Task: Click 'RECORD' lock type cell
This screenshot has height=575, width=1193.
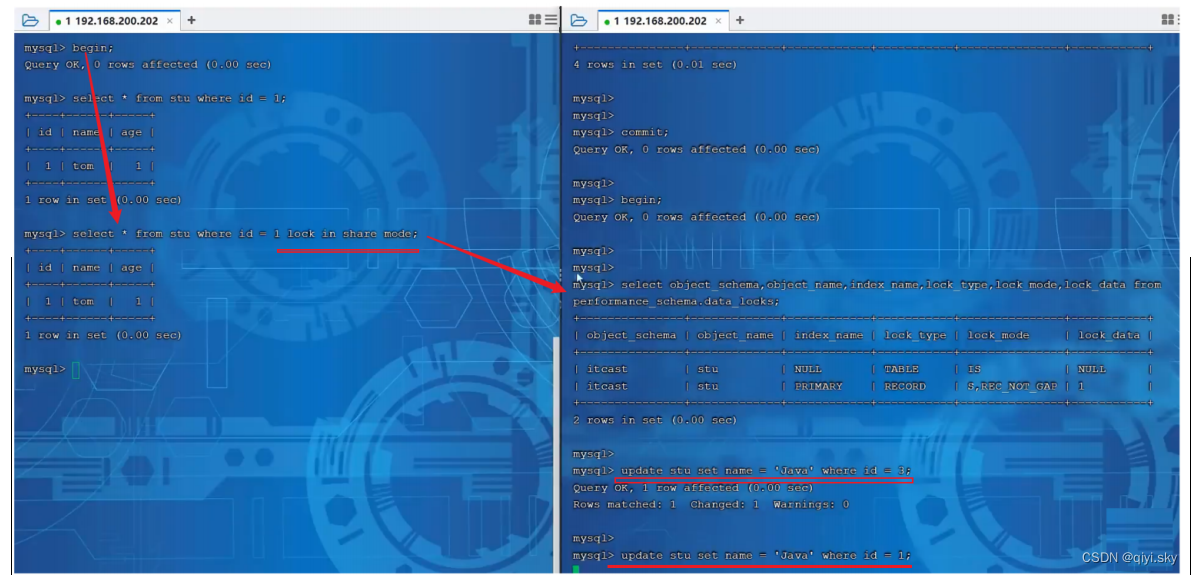Action: [x=905, y=386]
